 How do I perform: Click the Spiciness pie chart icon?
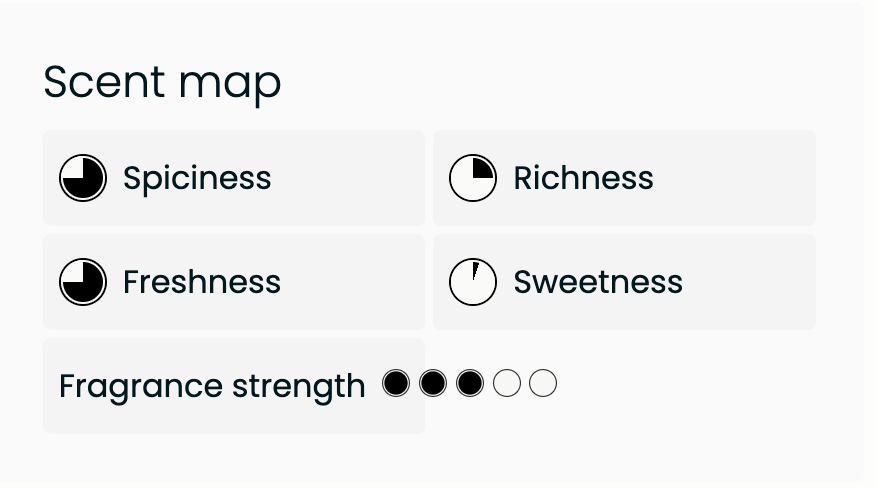[x=83, y=178]
